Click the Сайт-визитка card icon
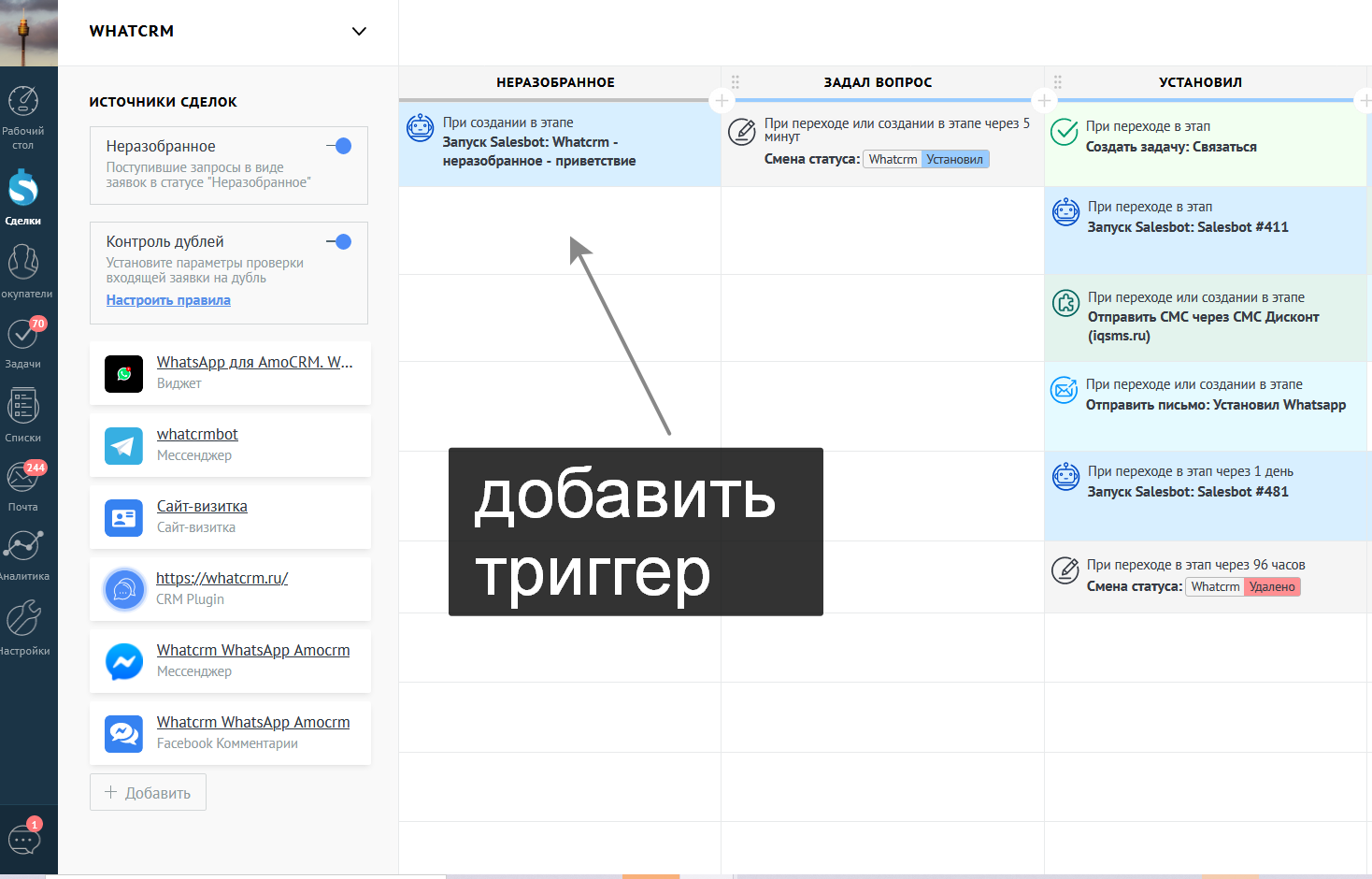The image size is (1372, 879). (123, 518)
